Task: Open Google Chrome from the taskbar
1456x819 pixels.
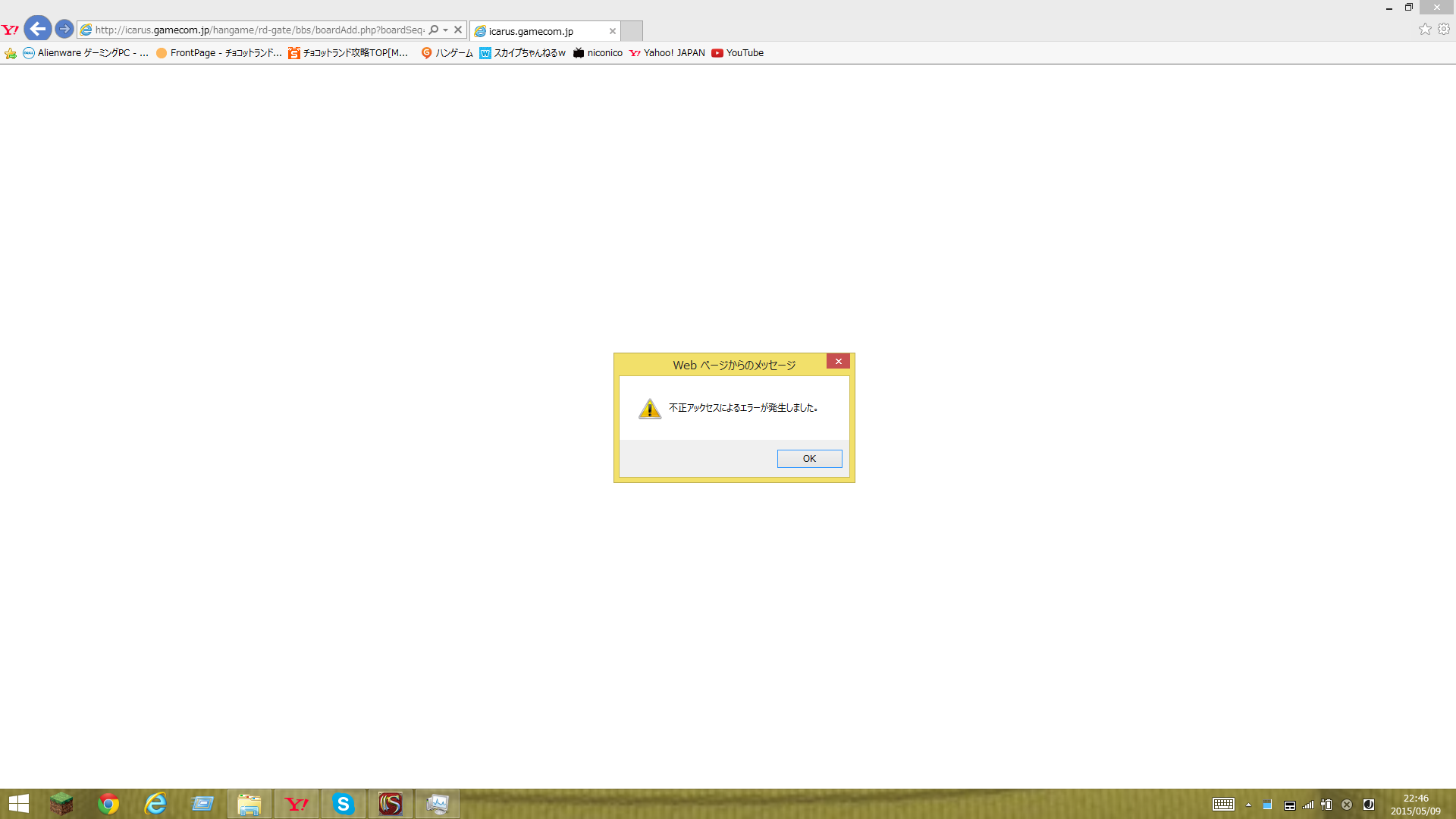Action: click(108, 804)
